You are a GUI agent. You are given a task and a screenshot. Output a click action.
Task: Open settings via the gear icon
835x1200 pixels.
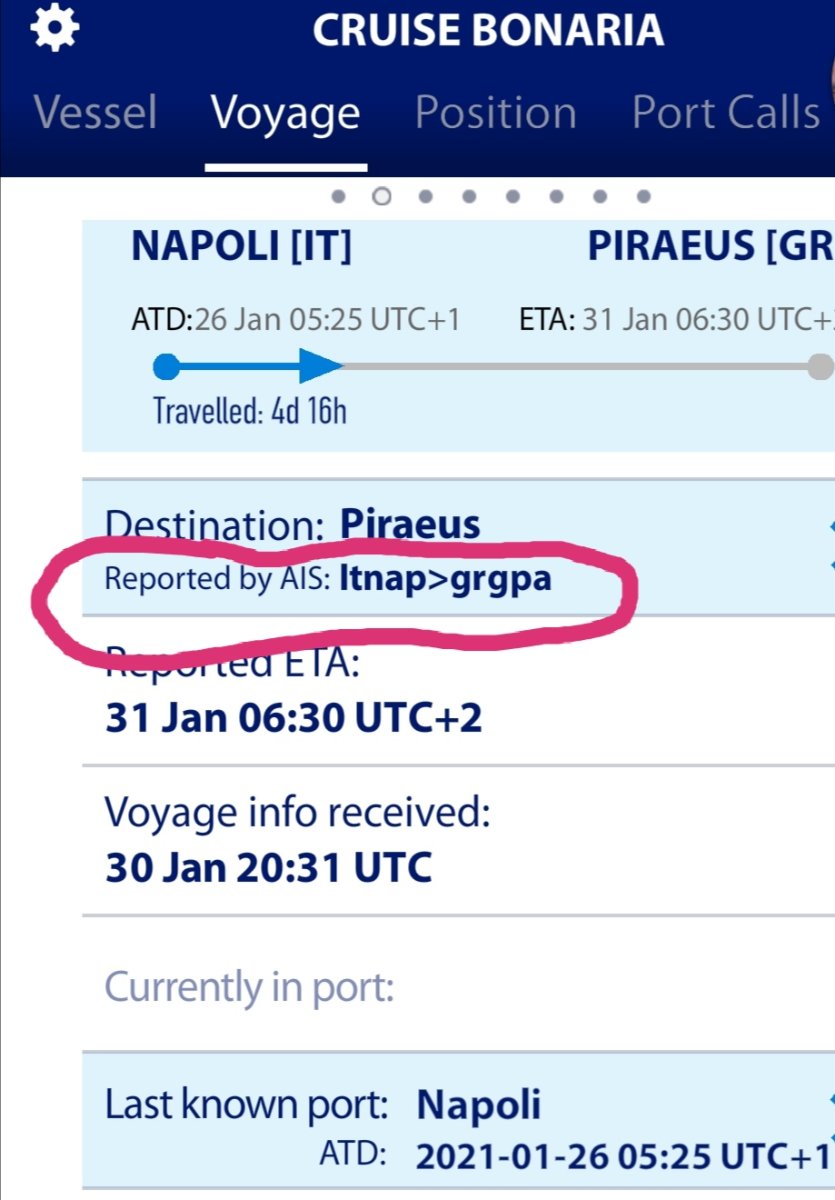pyautogui.click(x=53, y=30)
